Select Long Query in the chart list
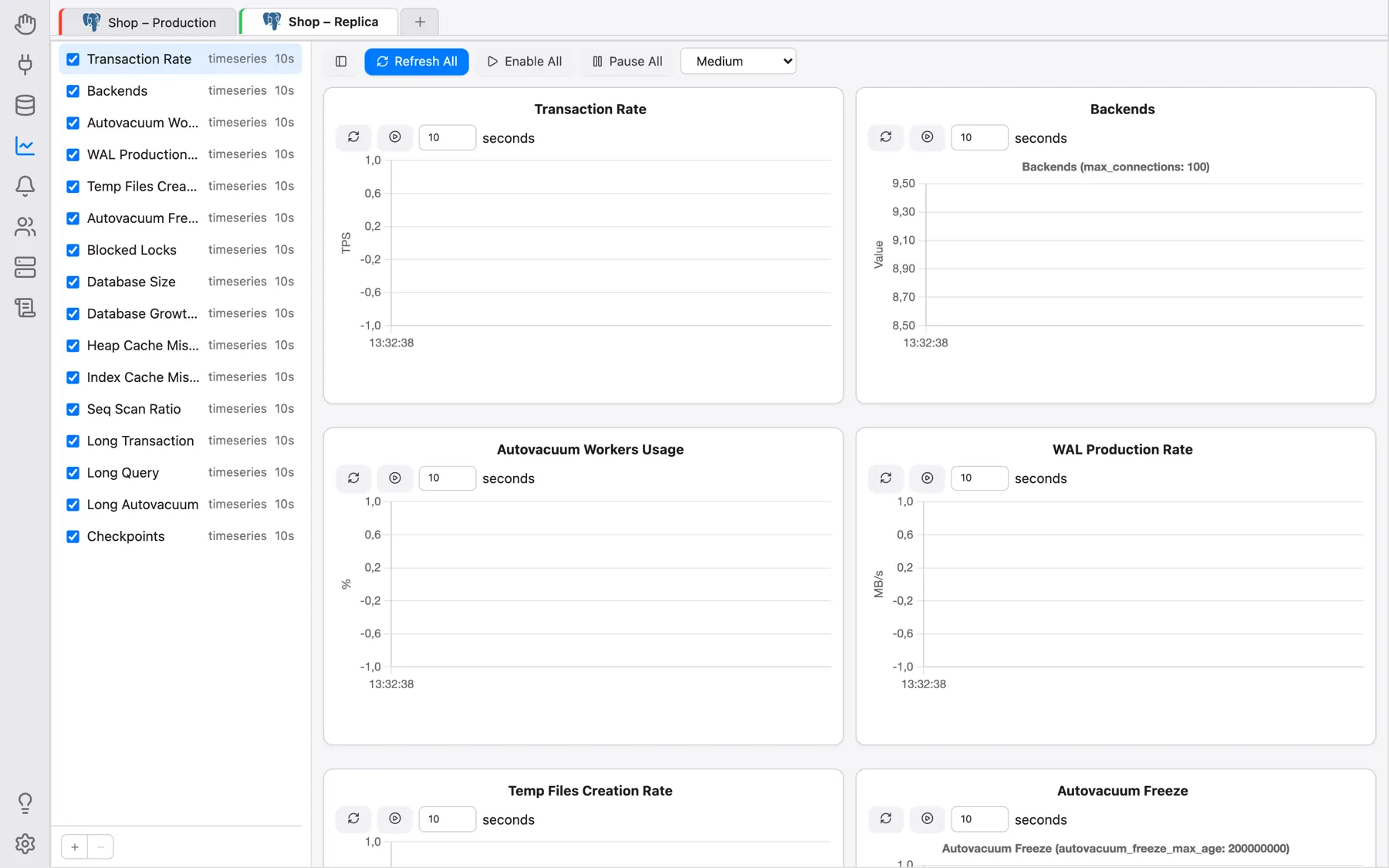The height and width of the screenshot is (868, 1389). (181, 473)
